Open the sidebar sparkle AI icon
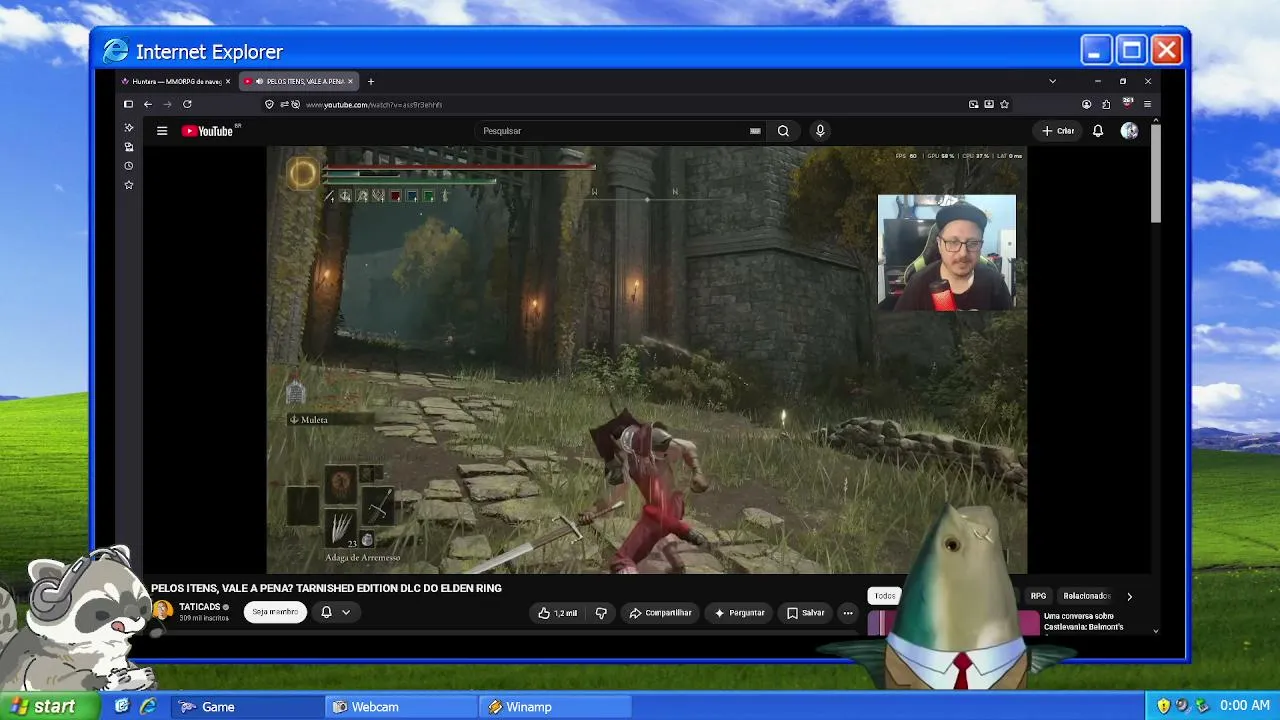The height and width of the screenshot is (720, 1280). [x=128, y=128]
